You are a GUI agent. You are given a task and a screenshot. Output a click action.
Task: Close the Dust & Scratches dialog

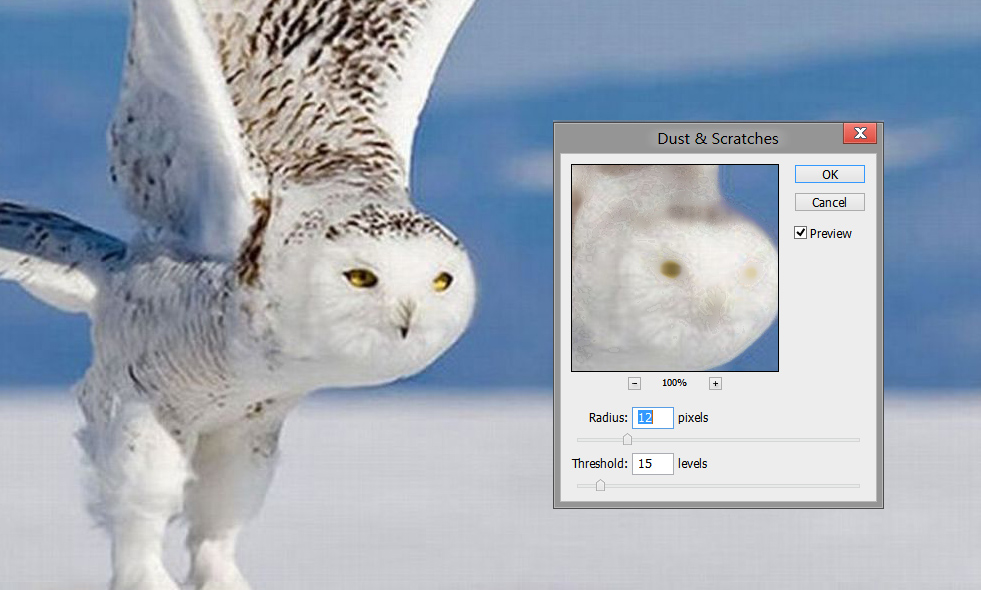click(x=860, y=133)
